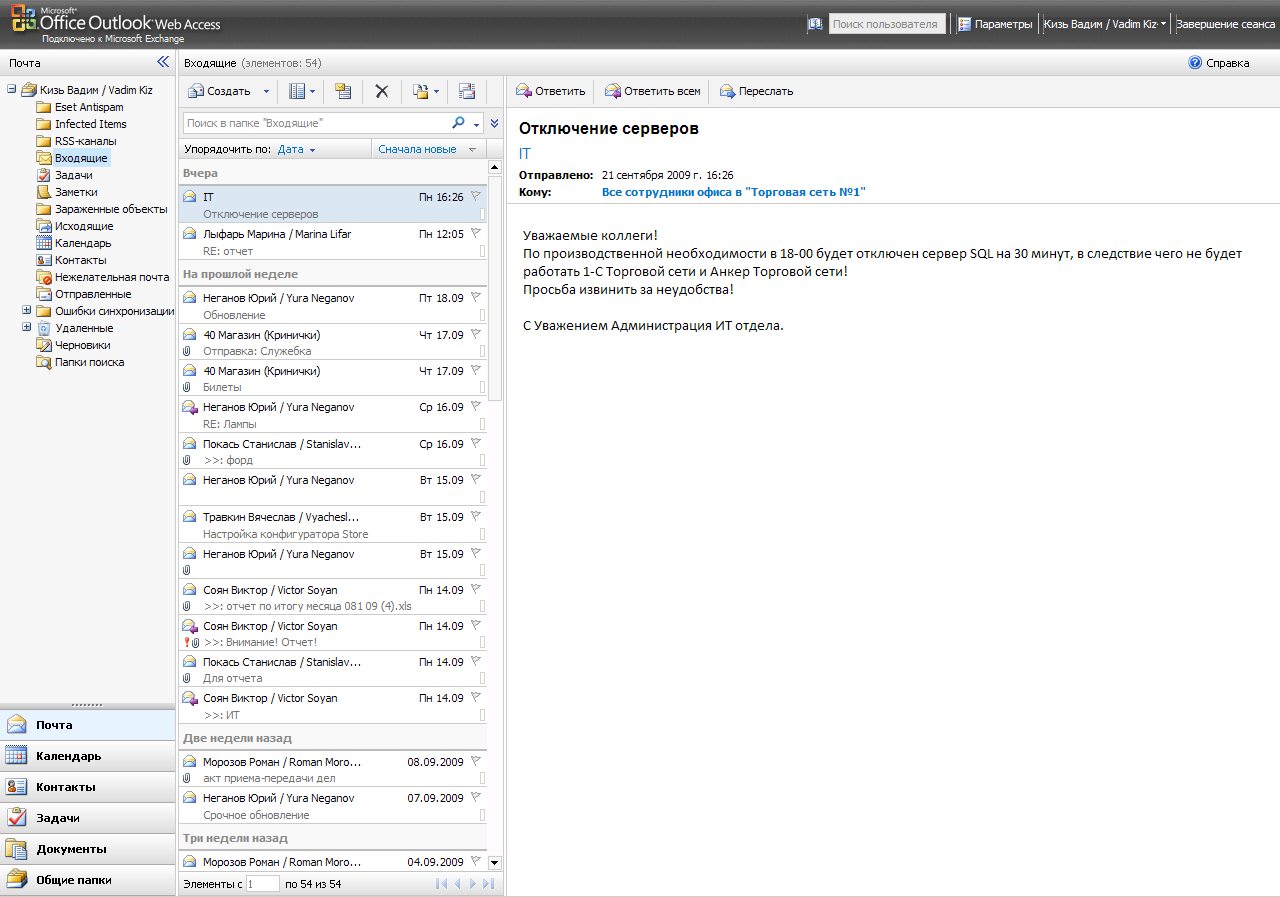The height and width of the screenshot is (897, 1280).
Task: Click the check messages icon in toolbar
Action: (x=343, y=91)
